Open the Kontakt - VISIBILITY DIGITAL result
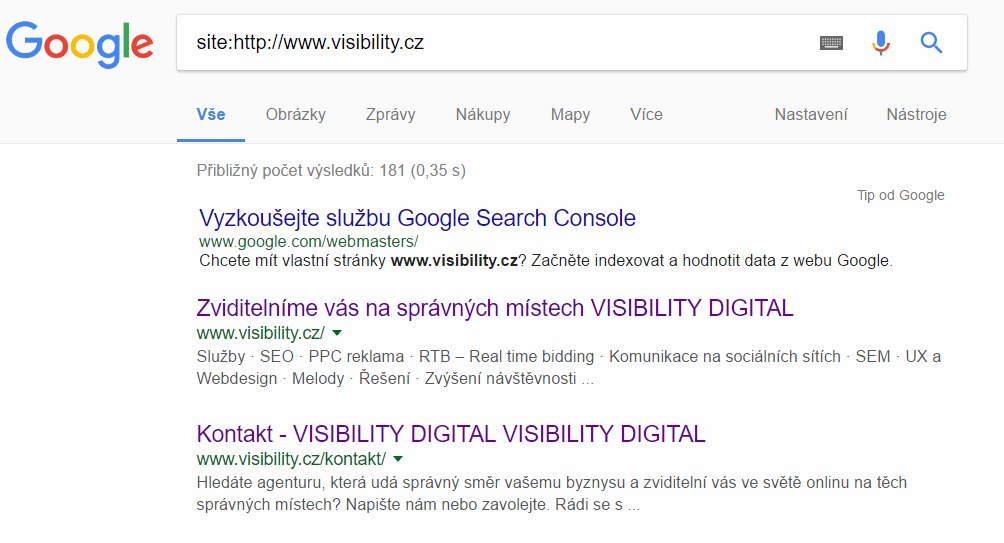 (x=451, y=434)
